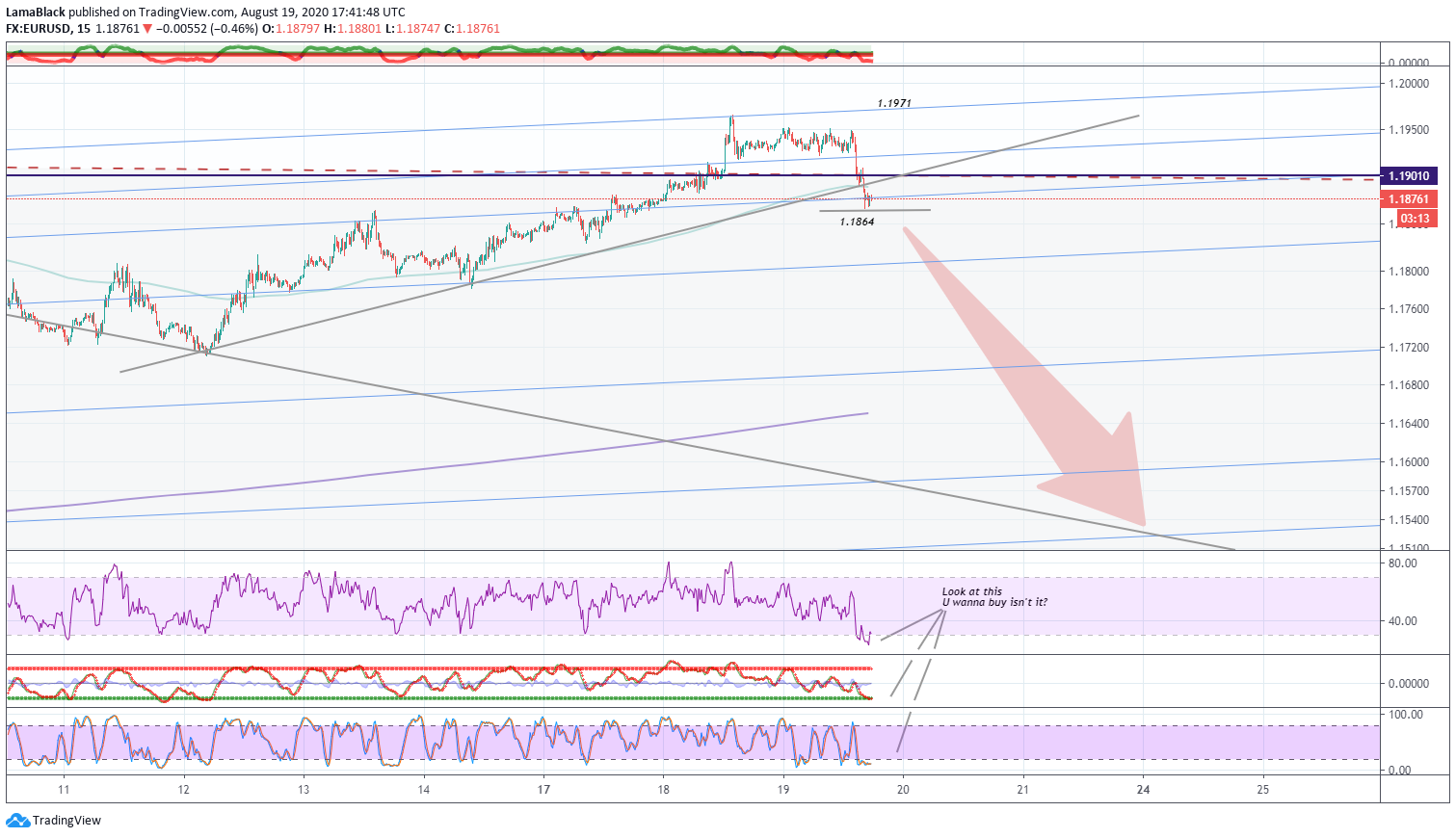Viewport: 1456px width, 838px height.
Task: Click the low price value L:1.18747
Action: 412,29
